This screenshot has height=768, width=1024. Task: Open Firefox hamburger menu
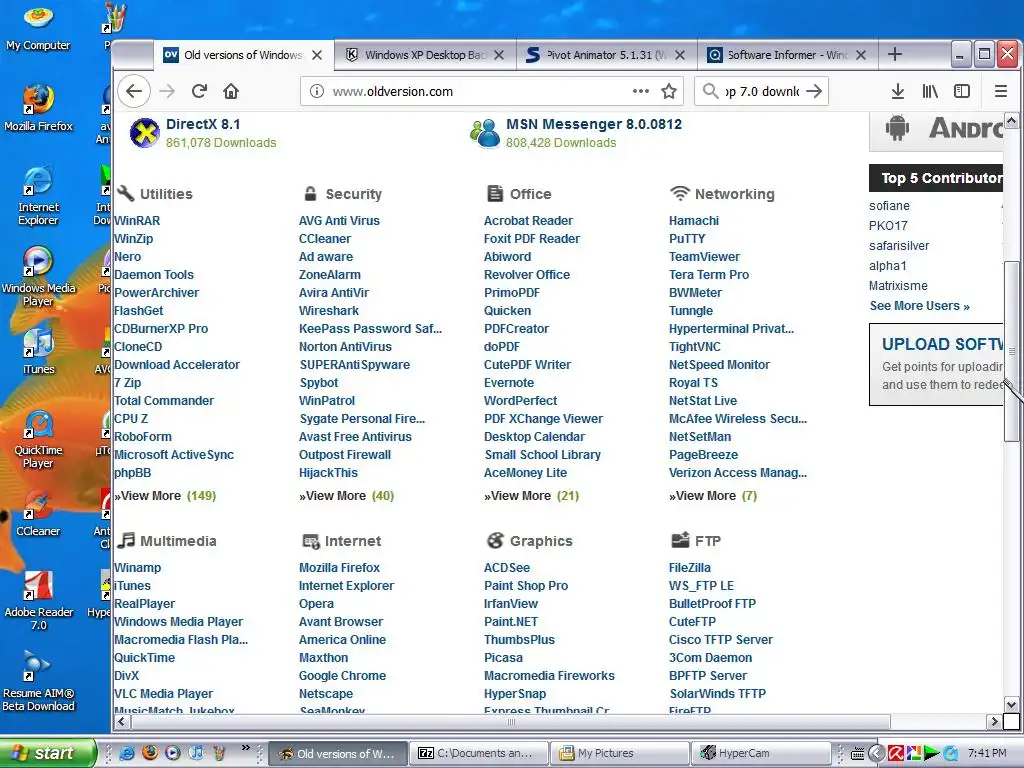[1000, 91]
